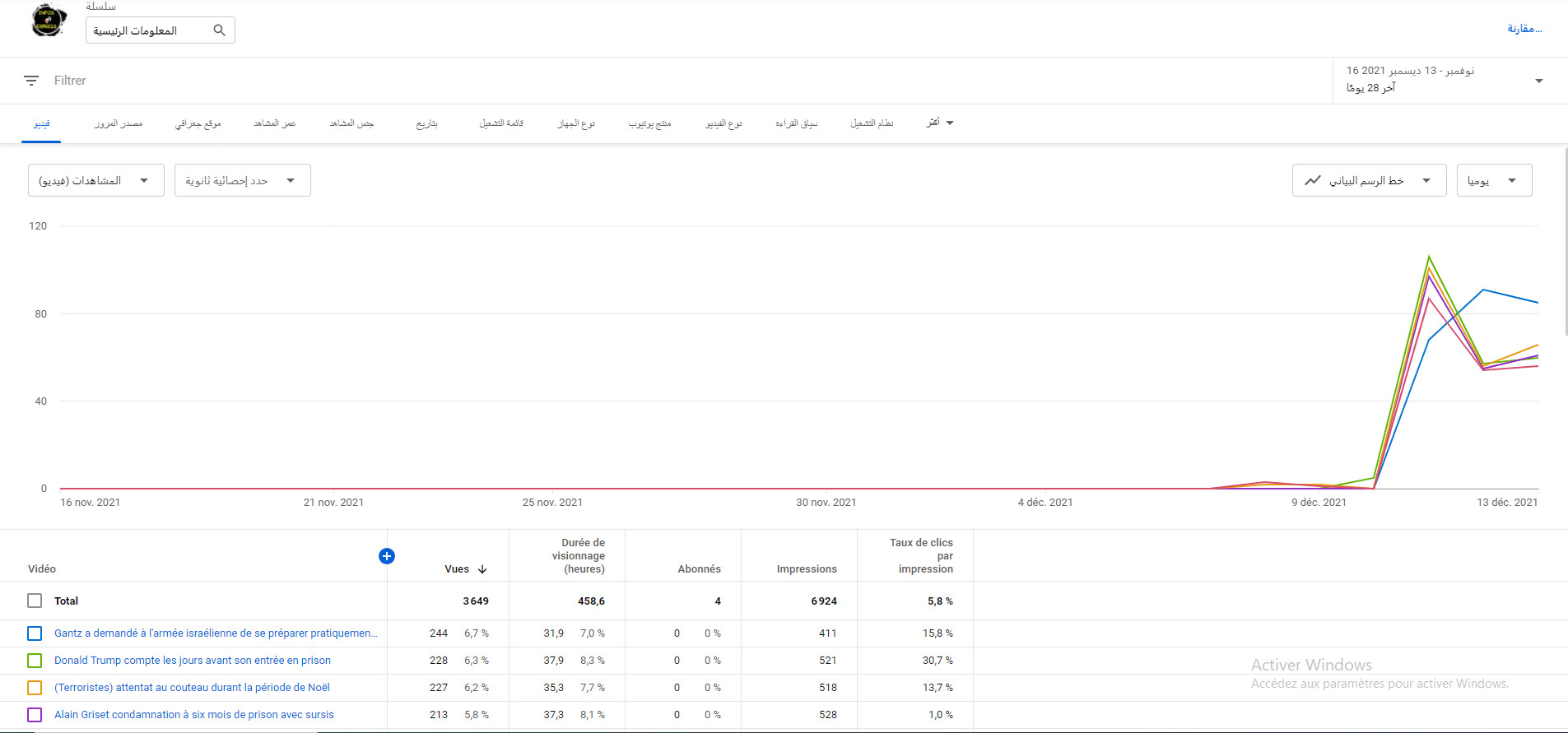The image size is (1568, 733).
Task: Open the (Terroristes) attentat au couteau video link
Action: pos(192,688)
